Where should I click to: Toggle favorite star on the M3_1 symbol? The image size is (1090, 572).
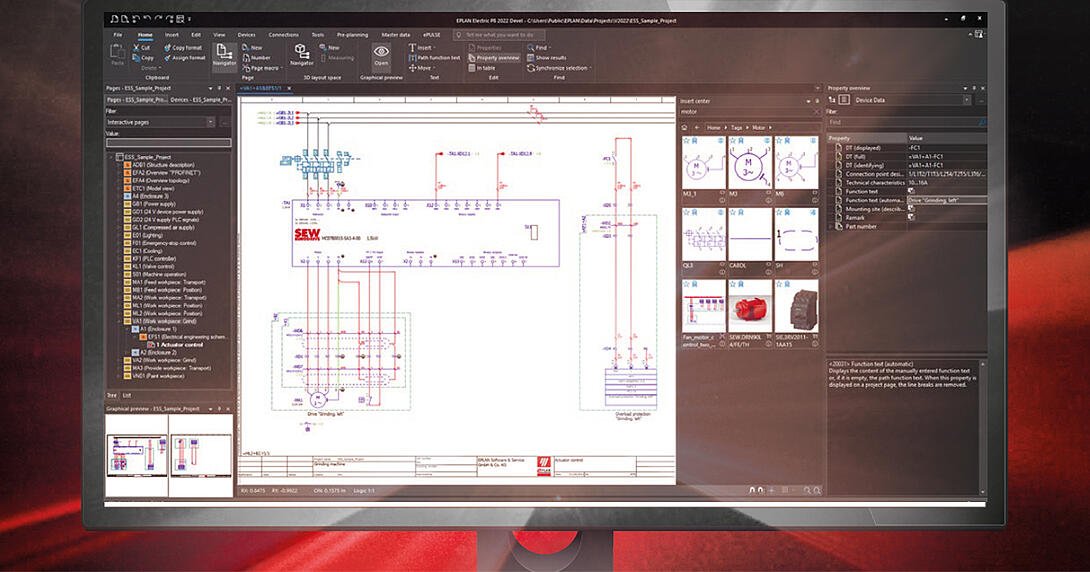[686, 142]
